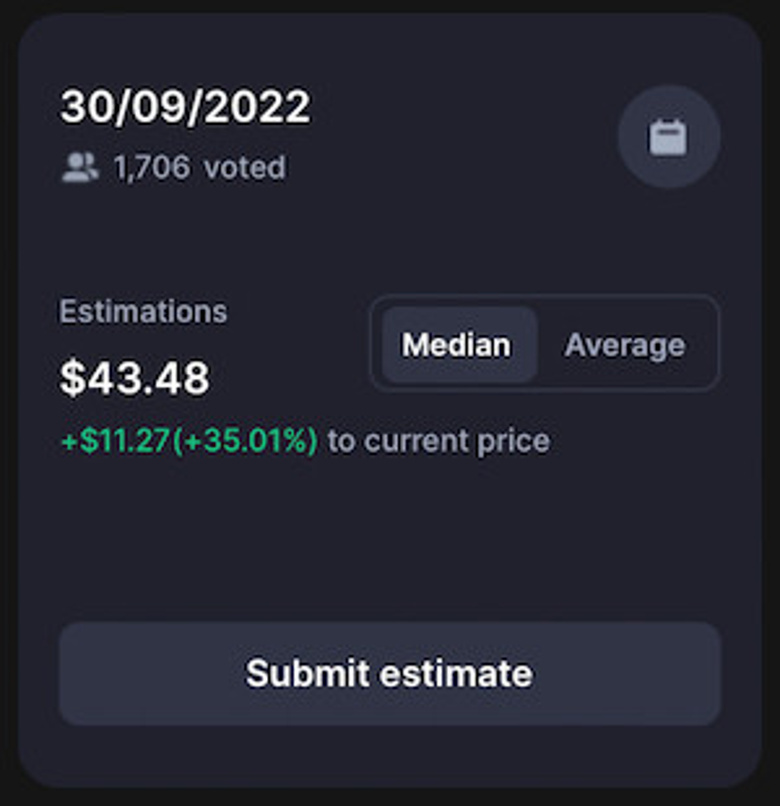The width and height of the screenshot is (780, 806).
Task: Click the voters people icon
Action: (80, 167)
